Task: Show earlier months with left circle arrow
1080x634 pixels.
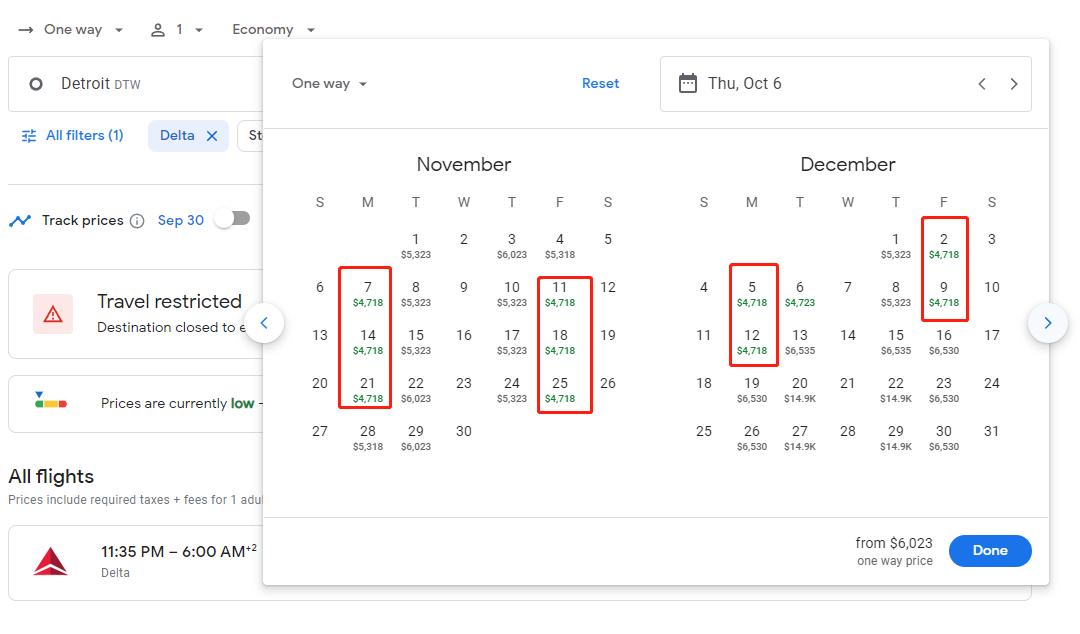Action: point(264,323)
